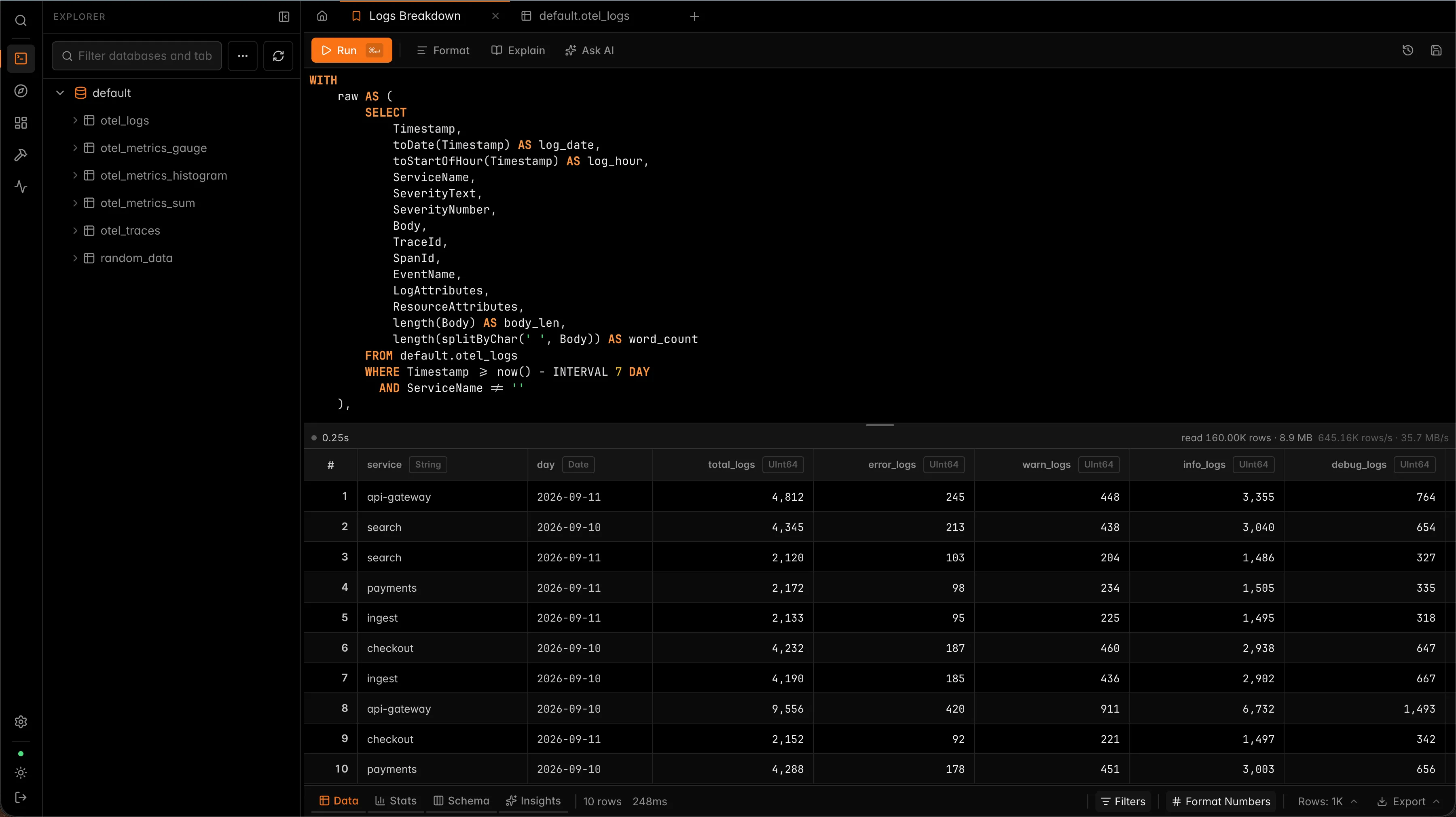This screenshot has width=1456, height=817.
Task: Add a new tab with the plus icon
Action: 695,17
